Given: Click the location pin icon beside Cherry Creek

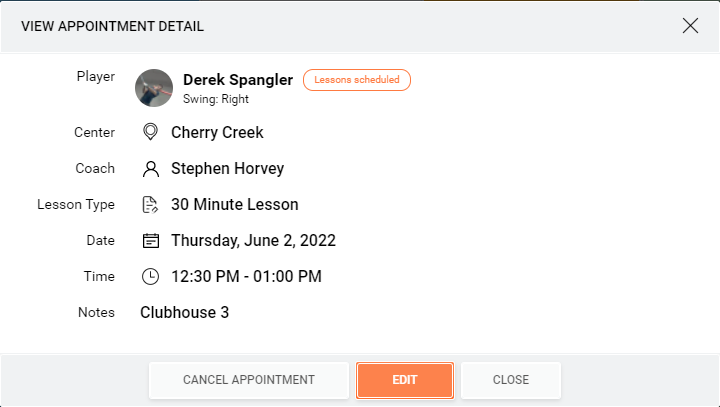Looking at the screenshot, I should click(x=150, y=132).
